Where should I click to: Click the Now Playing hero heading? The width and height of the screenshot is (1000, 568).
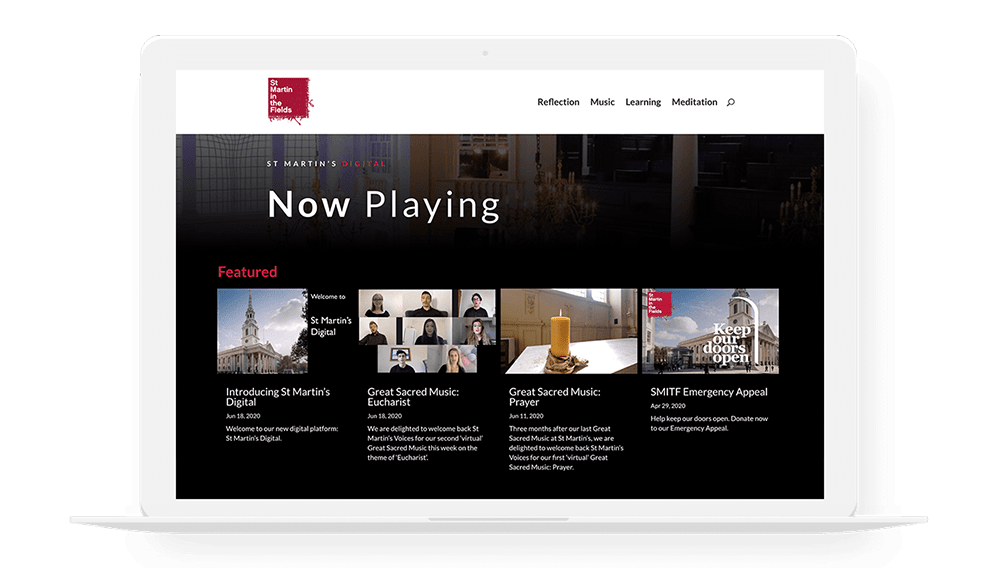tap(384, 205)
